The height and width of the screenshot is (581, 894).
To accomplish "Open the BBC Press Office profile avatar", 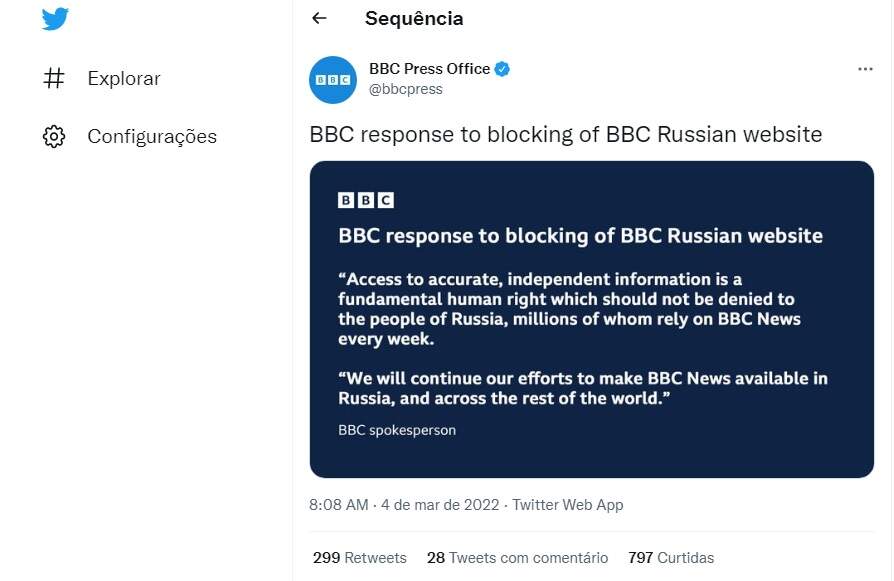I will (333, 79).
